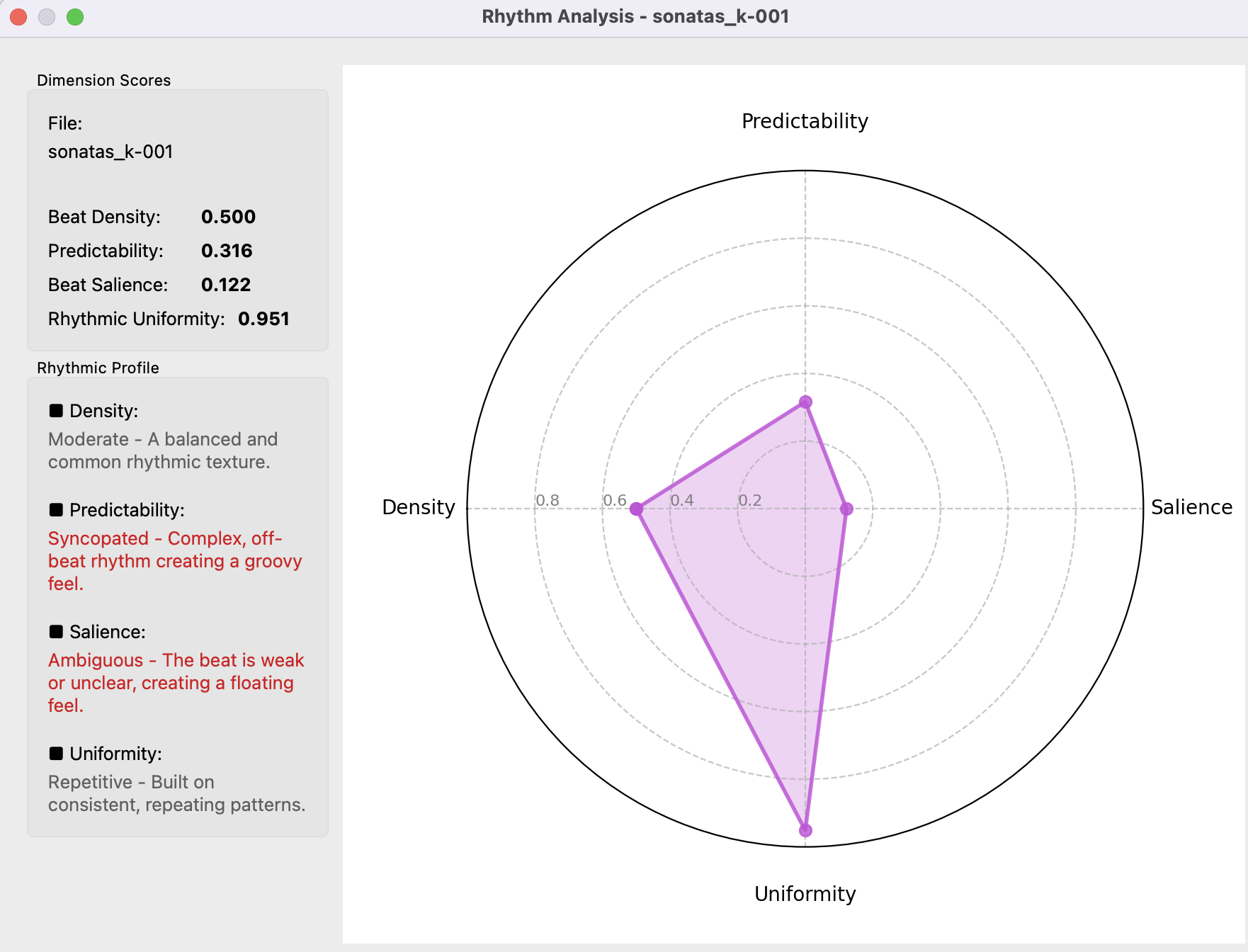Click the Beat Density value 0.500
This screenshot has width=1248, height=952.
tap(228, 217)
